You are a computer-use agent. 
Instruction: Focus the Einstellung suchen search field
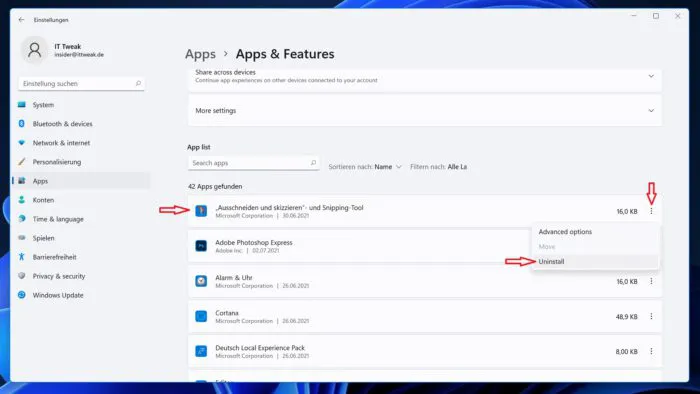pyautogui.click(x=81, y=83)
